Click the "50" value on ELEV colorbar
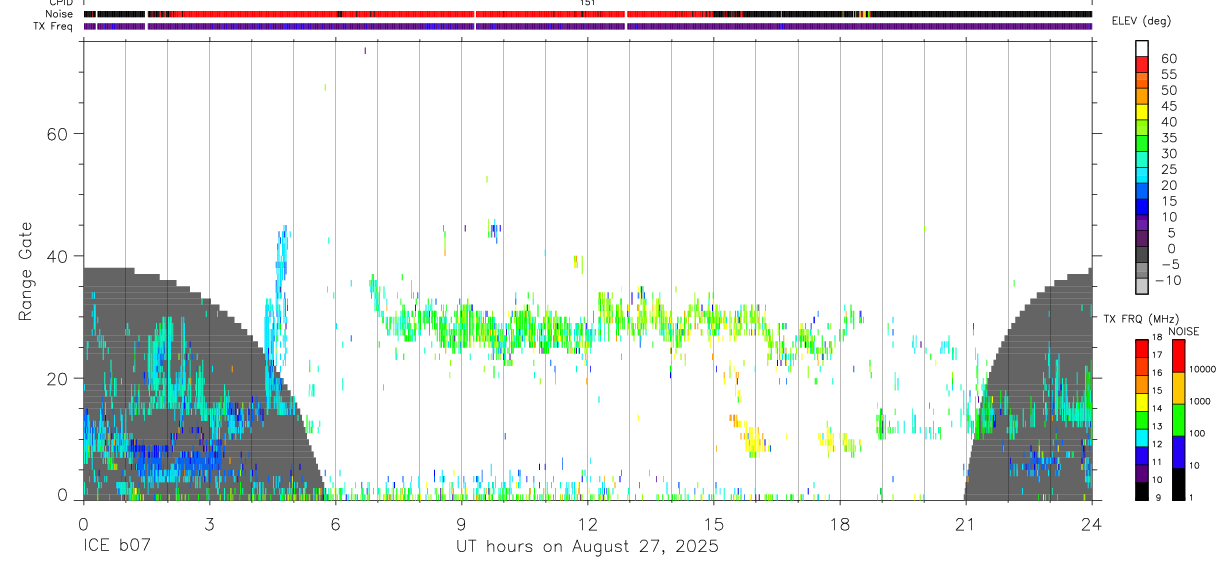 [1168, 90]
